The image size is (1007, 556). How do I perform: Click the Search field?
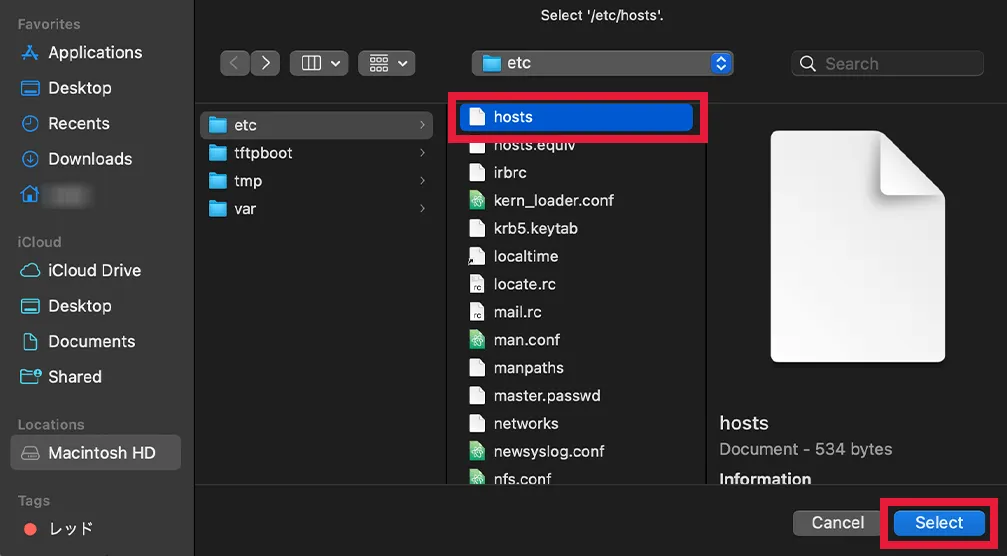[888, 64]
